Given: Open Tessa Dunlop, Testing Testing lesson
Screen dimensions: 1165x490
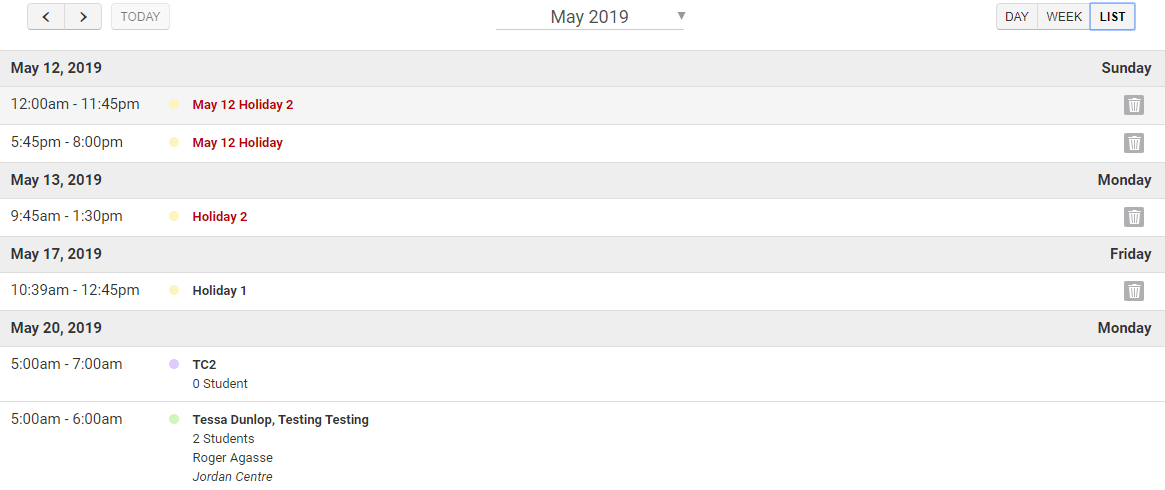Looking at the screenshot, I should click(281, 420).
